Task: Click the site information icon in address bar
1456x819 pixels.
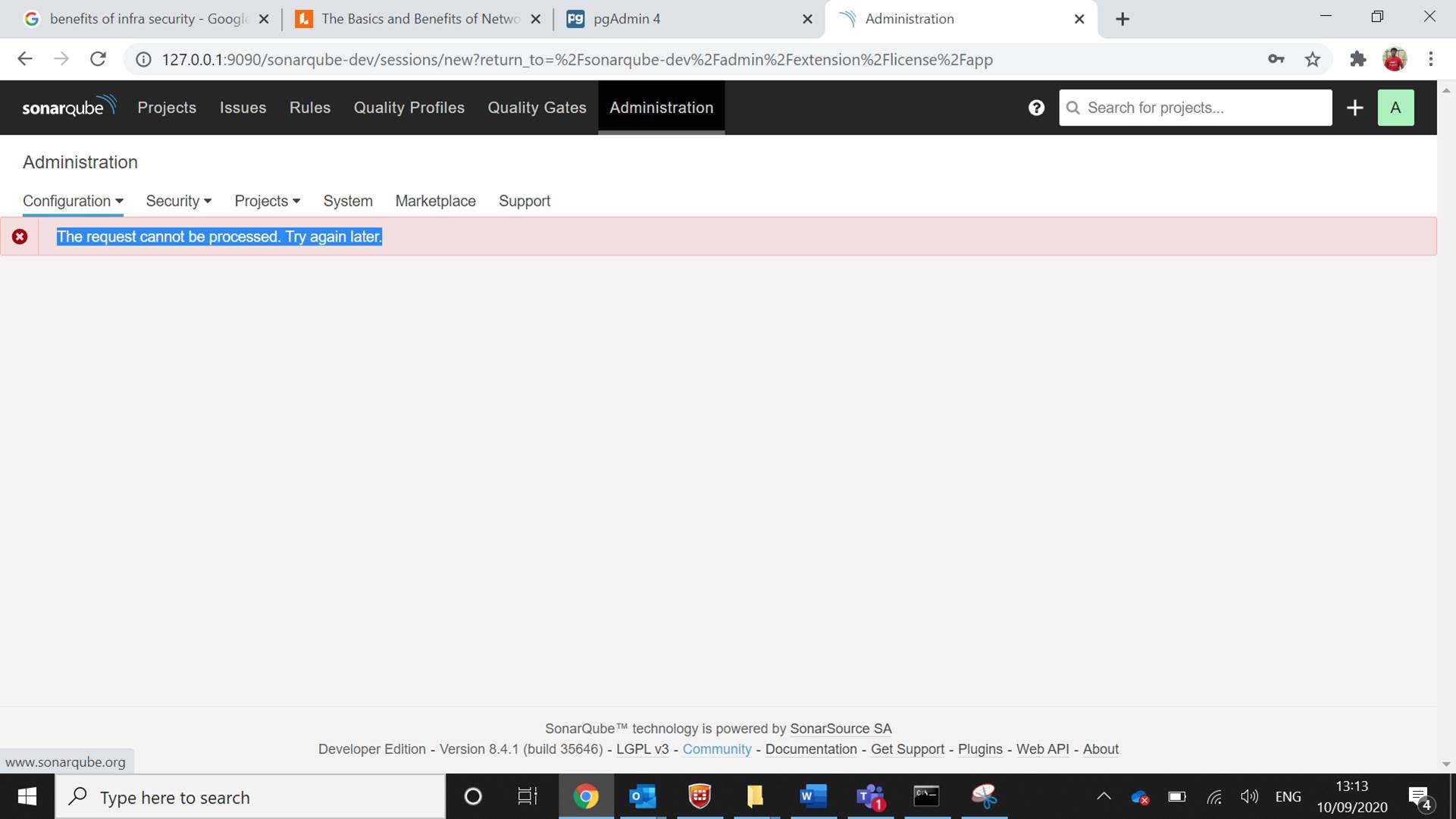Action: point(143,59)
